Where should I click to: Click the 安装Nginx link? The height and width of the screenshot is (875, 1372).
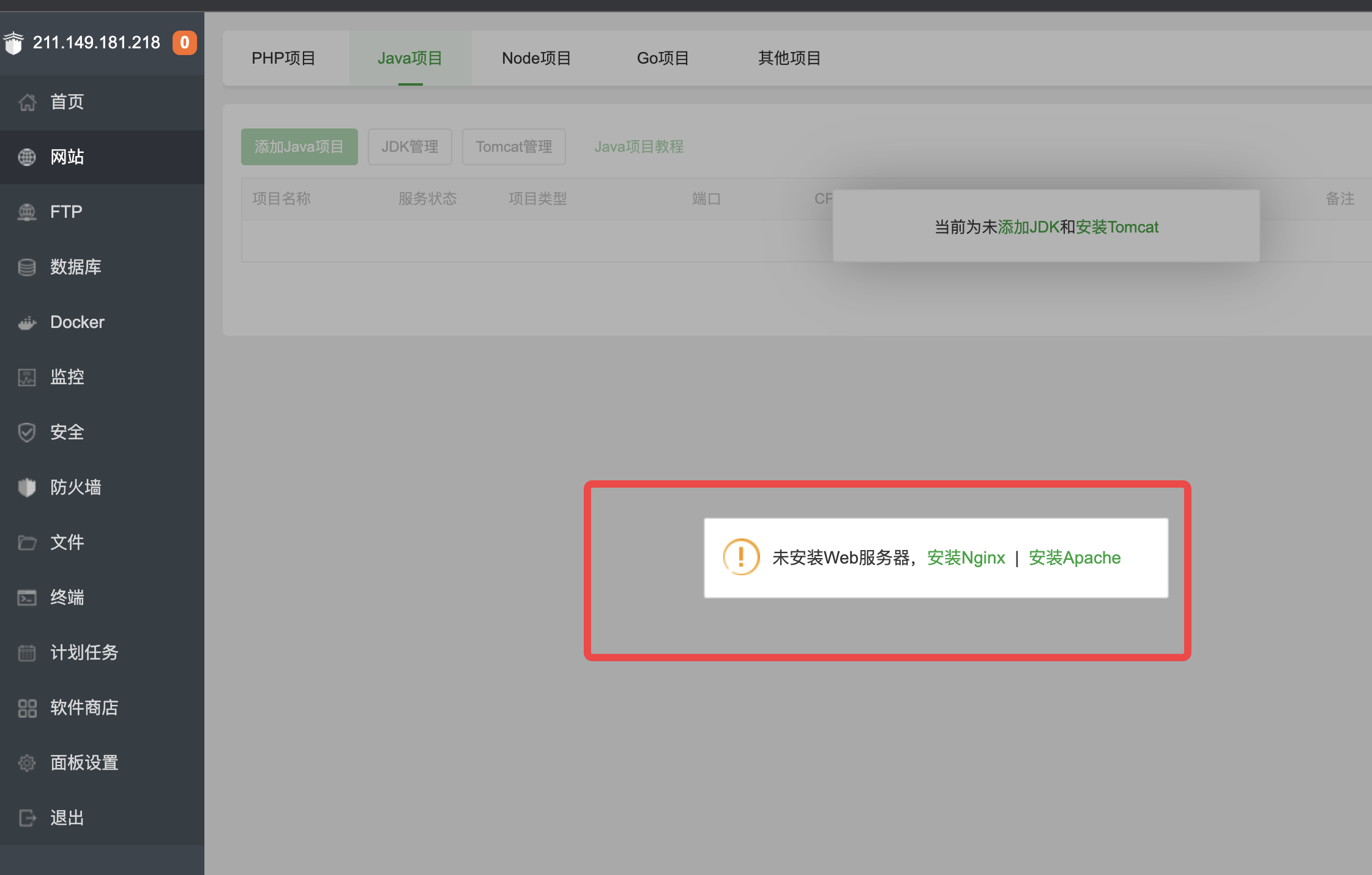tap(966, 557)
